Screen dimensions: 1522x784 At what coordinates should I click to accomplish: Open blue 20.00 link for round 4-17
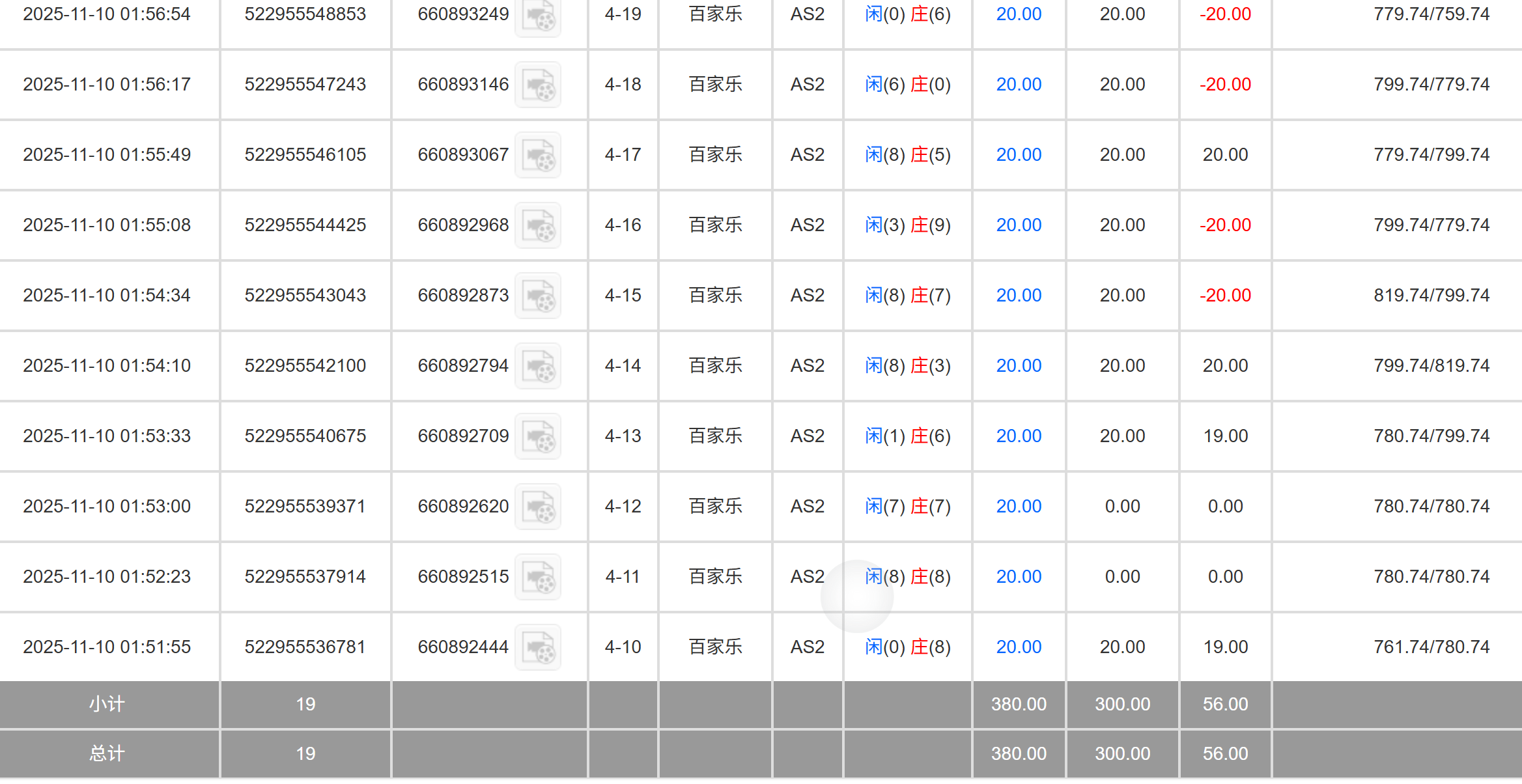pyautogui.click(x=1019, y=154)
